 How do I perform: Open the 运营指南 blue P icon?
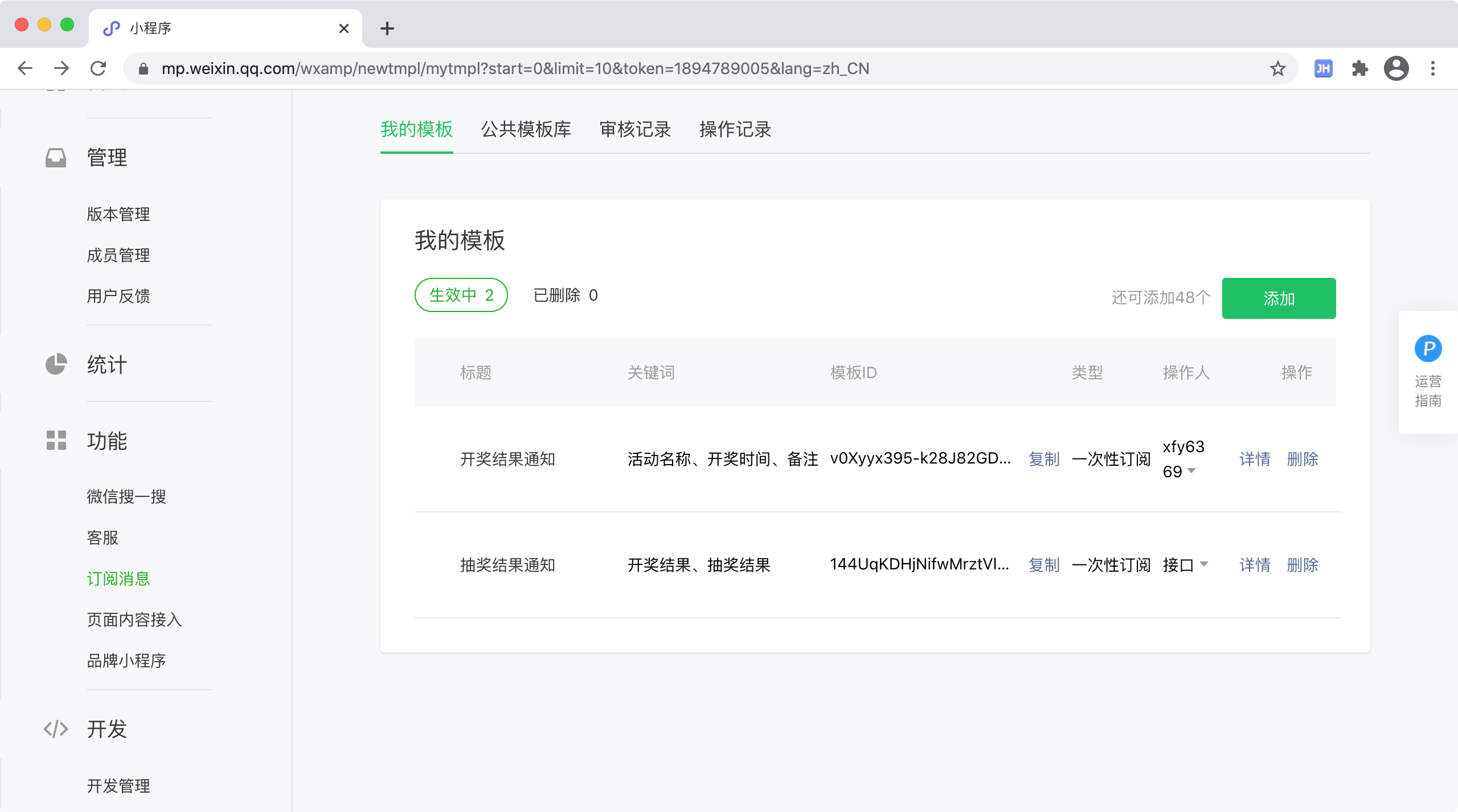click(x=1428, y=348)
